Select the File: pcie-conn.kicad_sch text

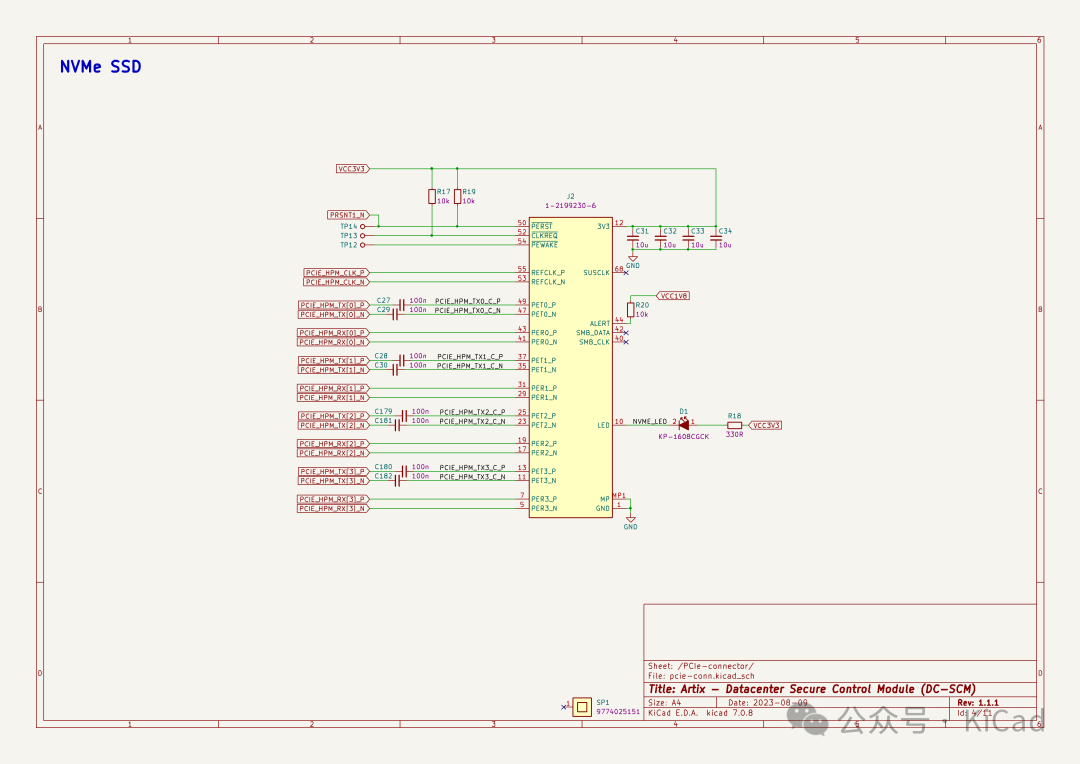(x=700, y=676)
